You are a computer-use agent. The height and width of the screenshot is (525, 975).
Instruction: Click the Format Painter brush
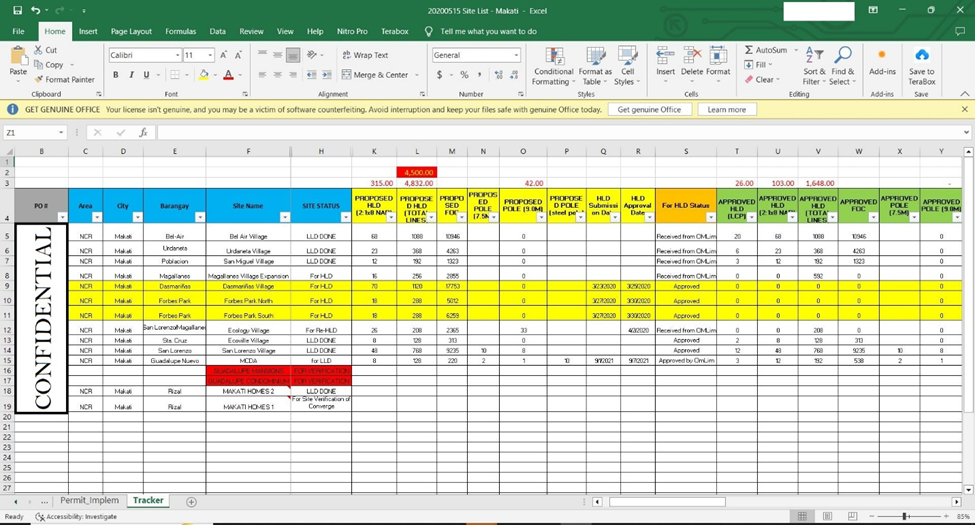65,80
